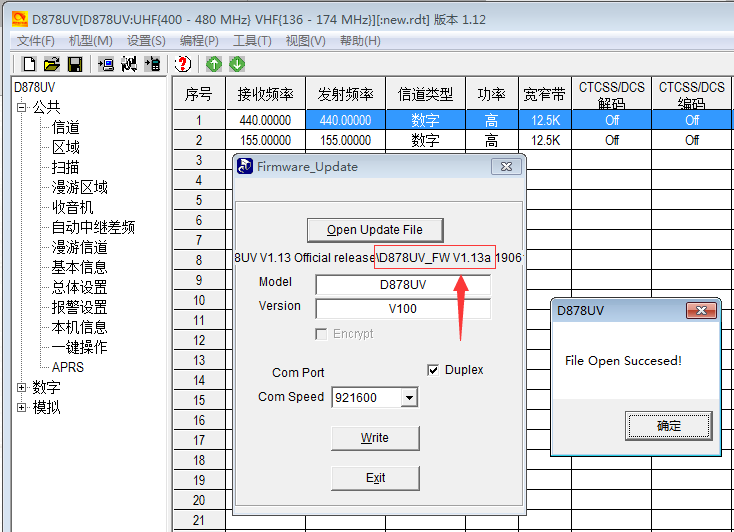Open the 工具(T) menu
This screenshot has height=532, width=734.
coord(252,40)
